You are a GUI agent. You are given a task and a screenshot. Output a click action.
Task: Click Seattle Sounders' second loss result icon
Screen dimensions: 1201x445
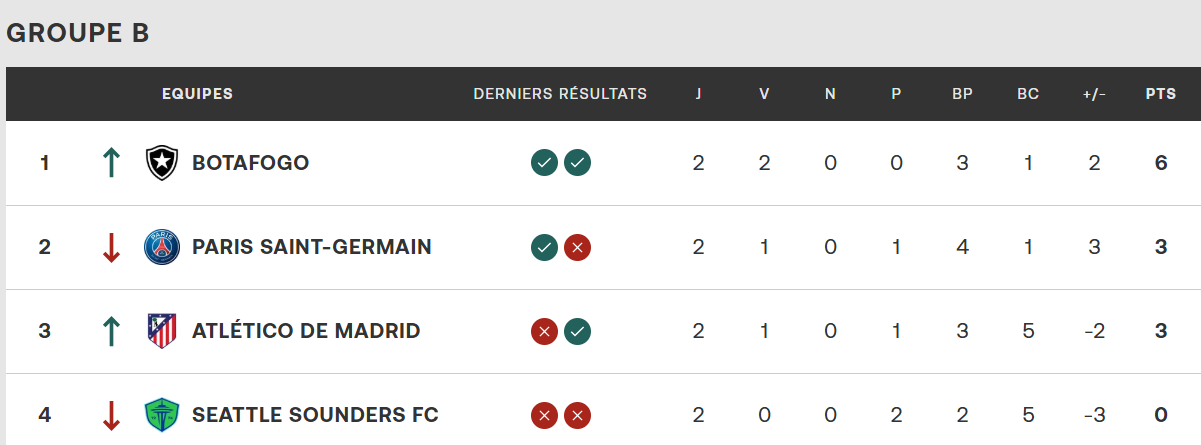(x=577, y=414)
